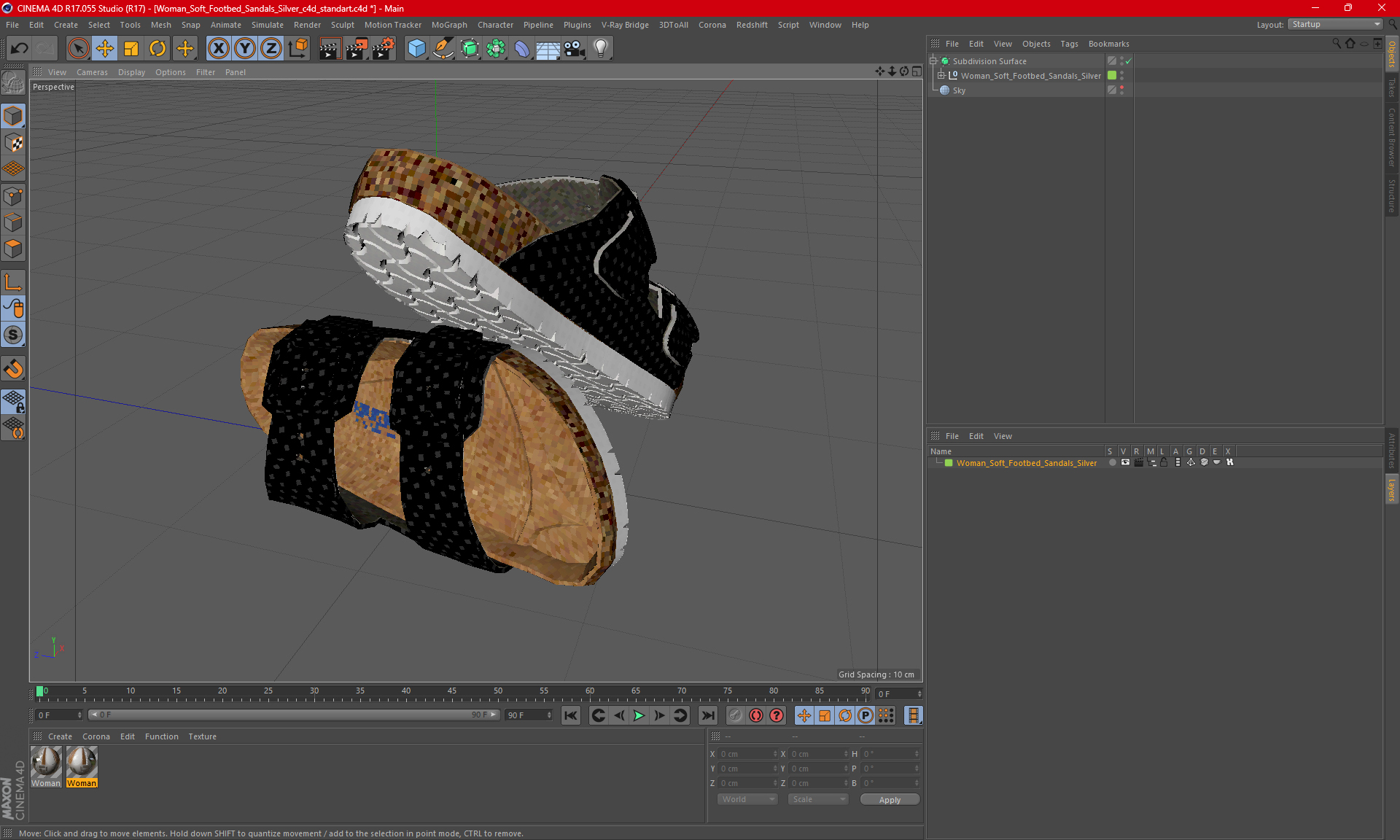Collapse the Subdivision Surface tree item
The height and width of the screenshot is (840, 1400).
[x=933, y=61]
